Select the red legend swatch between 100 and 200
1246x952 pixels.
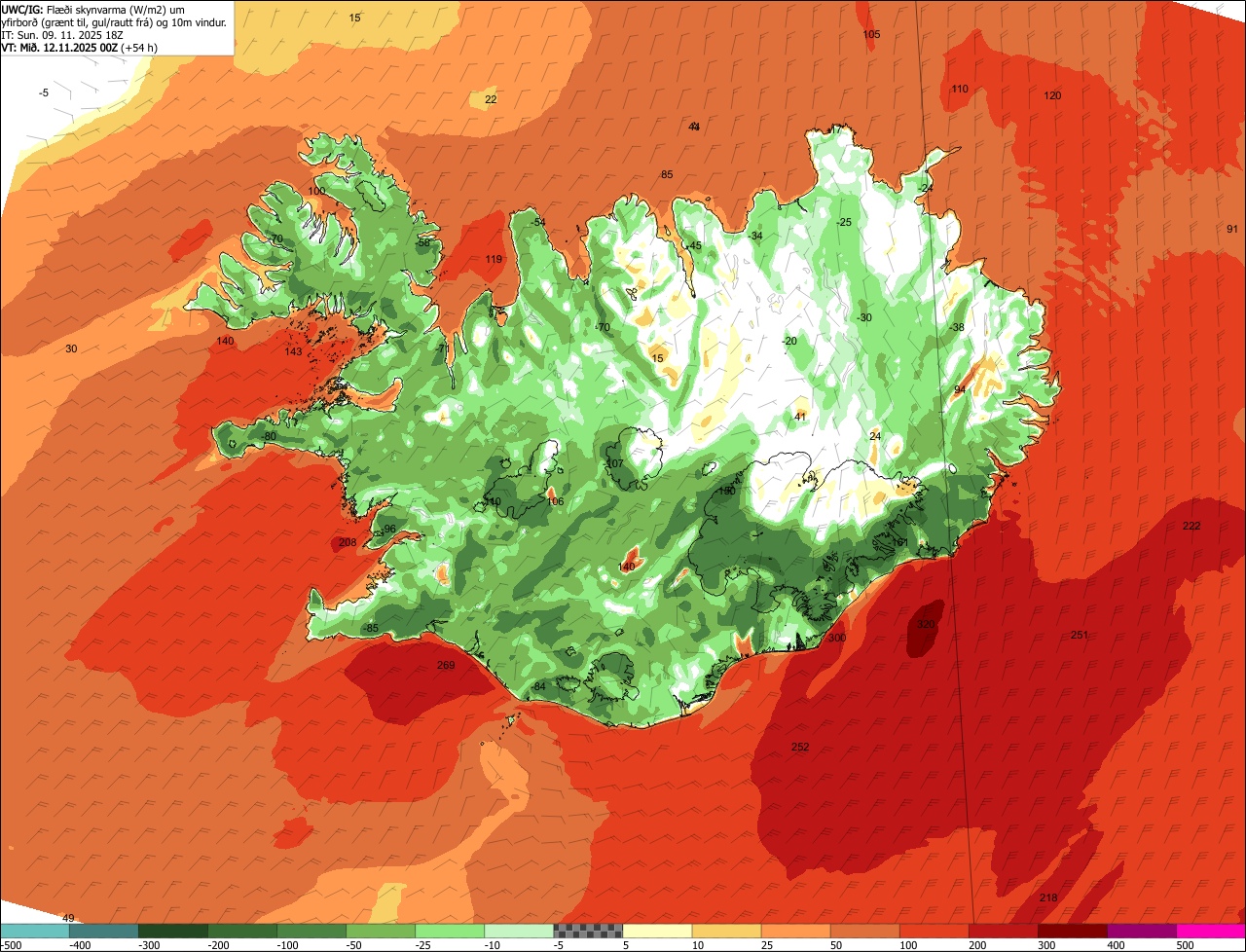[935, 931]
